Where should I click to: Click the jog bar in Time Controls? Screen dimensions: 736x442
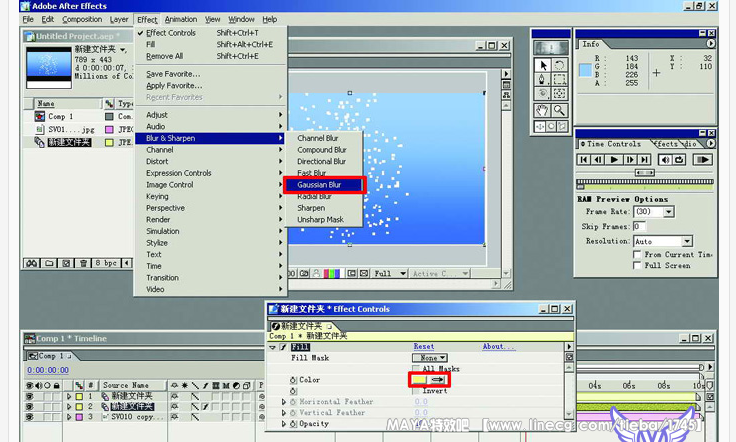644,182
